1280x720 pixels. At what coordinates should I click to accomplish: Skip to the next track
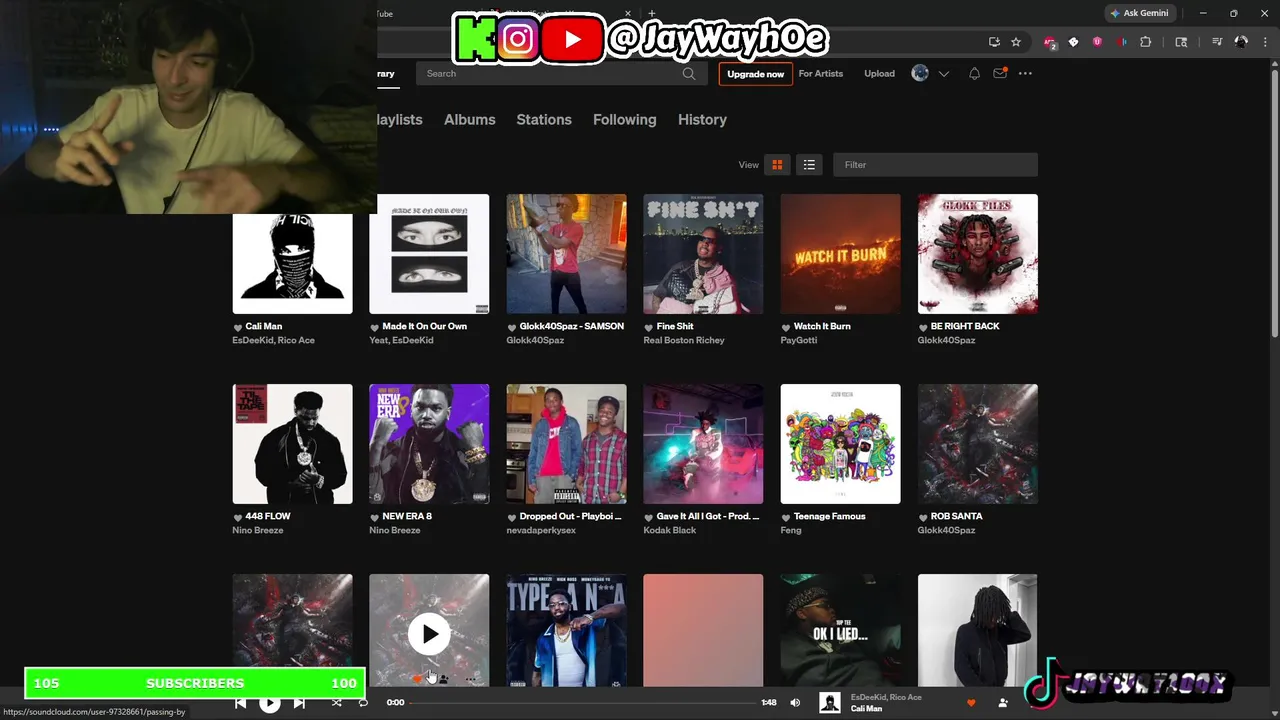(299, 703)
